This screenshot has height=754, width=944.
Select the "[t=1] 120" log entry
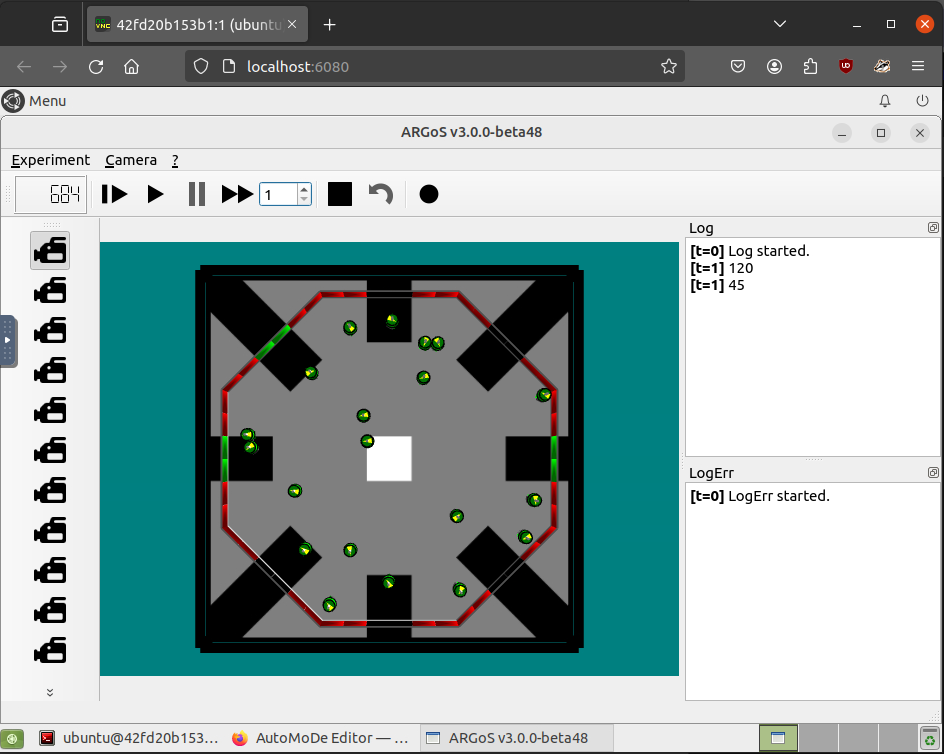[721, 268]
